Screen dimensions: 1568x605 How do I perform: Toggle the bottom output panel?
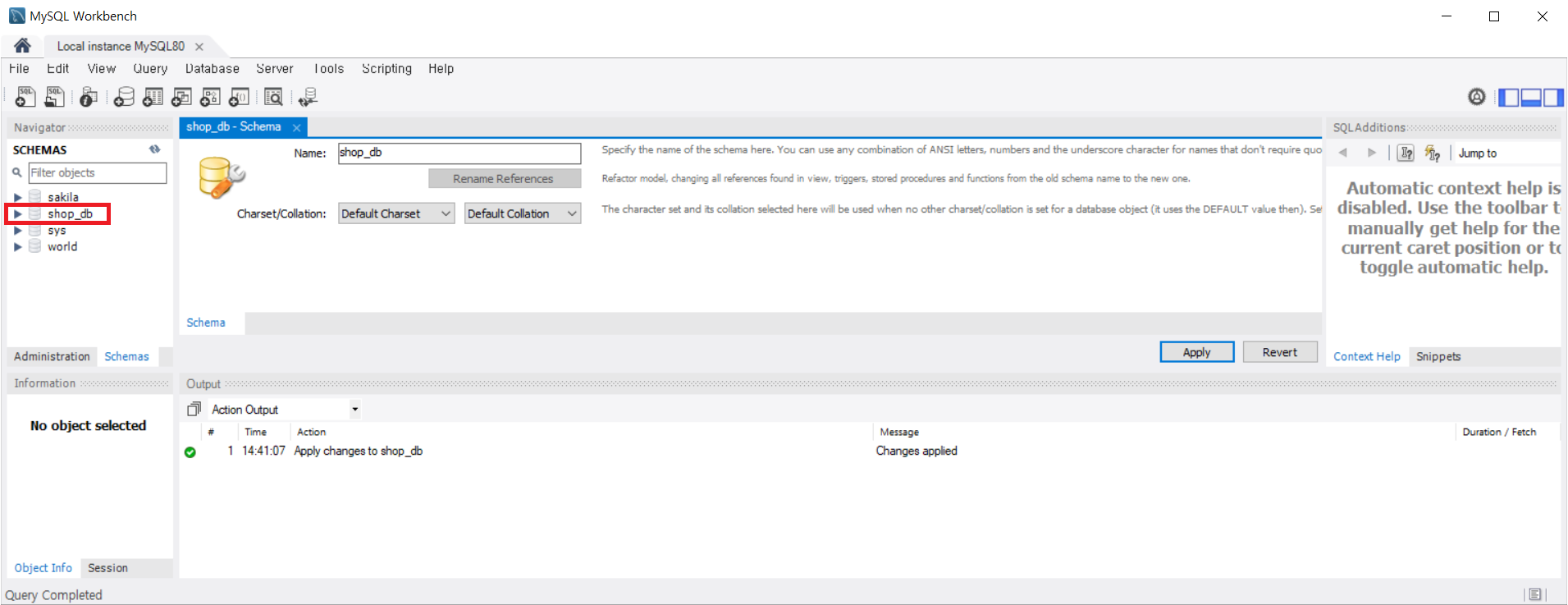click(x=1531, y=98)
